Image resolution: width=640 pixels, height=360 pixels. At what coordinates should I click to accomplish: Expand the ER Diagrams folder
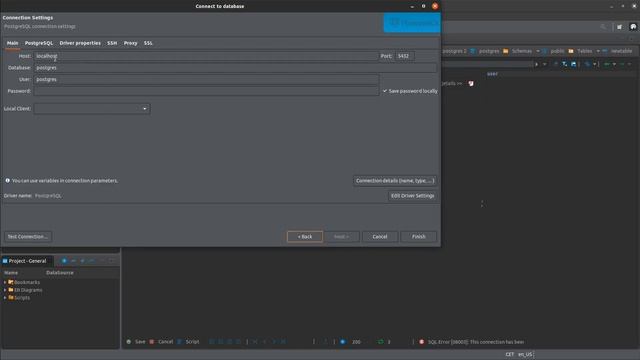[x=4, y=290]
